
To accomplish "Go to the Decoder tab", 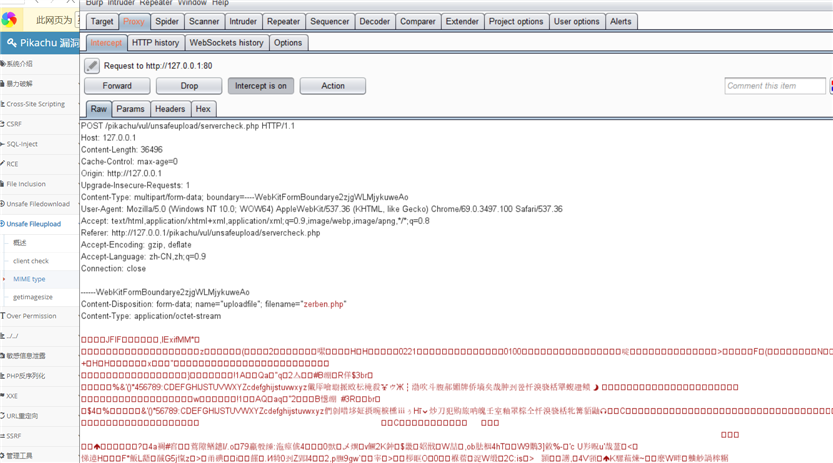I will click(375, 21).
